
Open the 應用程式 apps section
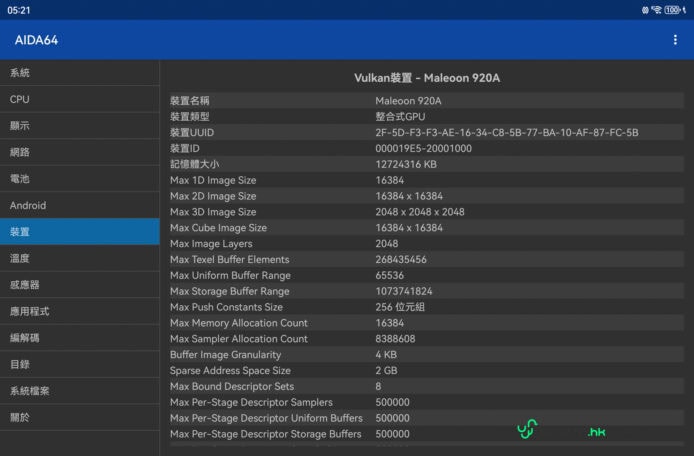coord(80,311)
